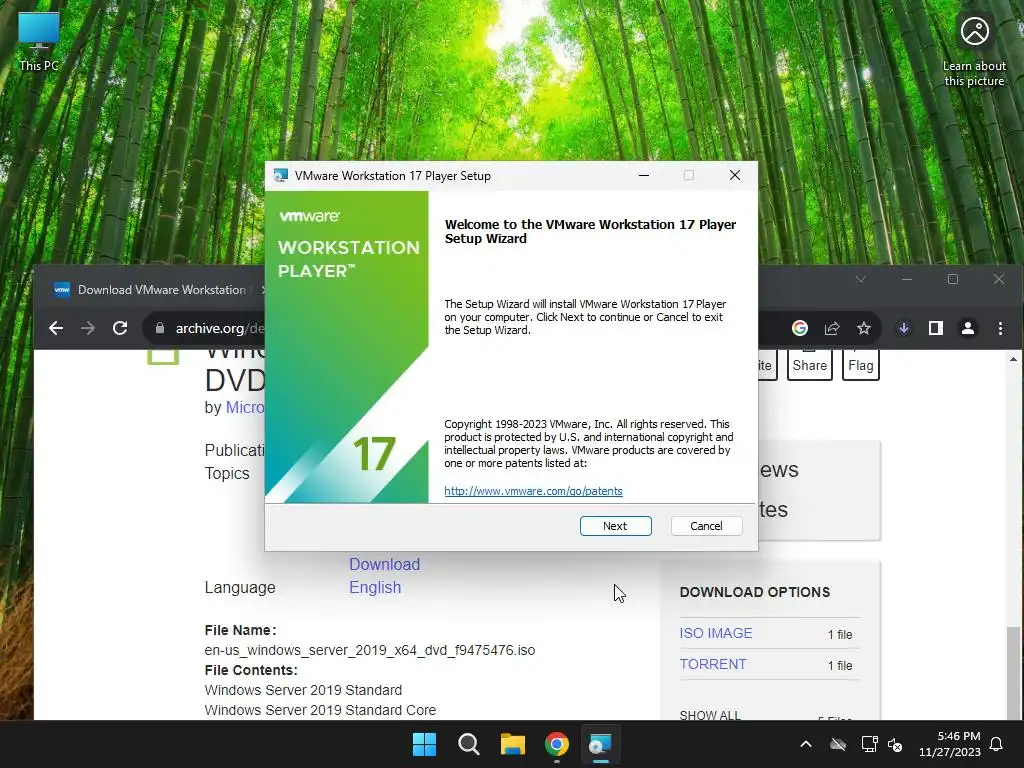
Task: Open TORRENT download option
Action: point(712,664)
